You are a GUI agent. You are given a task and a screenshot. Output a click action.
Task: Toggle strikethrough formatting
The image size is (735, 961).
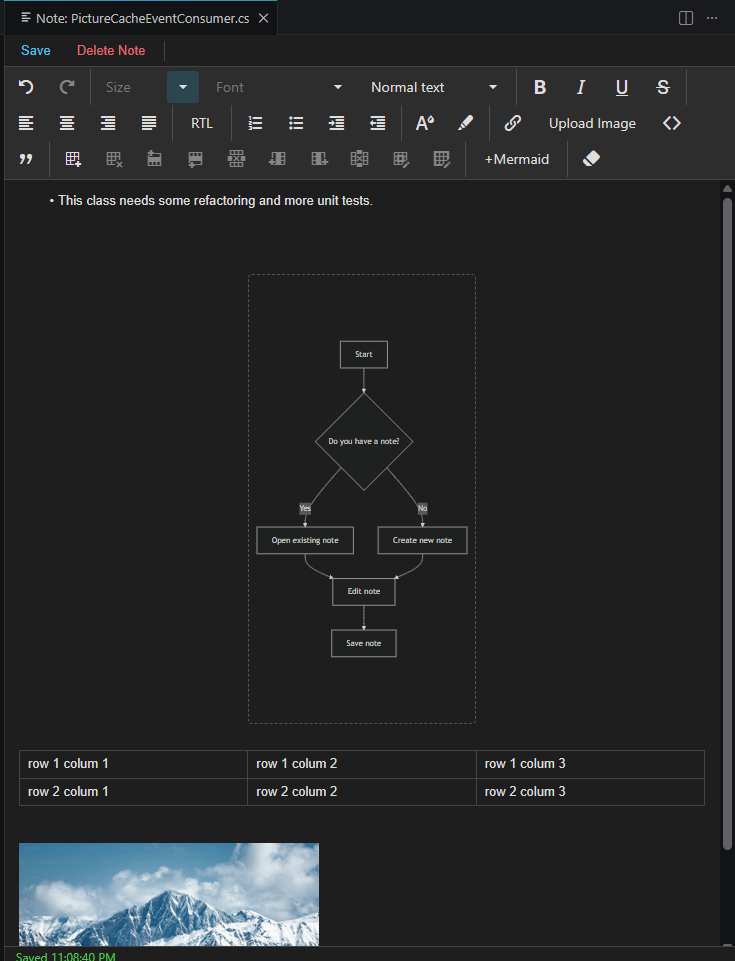point(663,87)
